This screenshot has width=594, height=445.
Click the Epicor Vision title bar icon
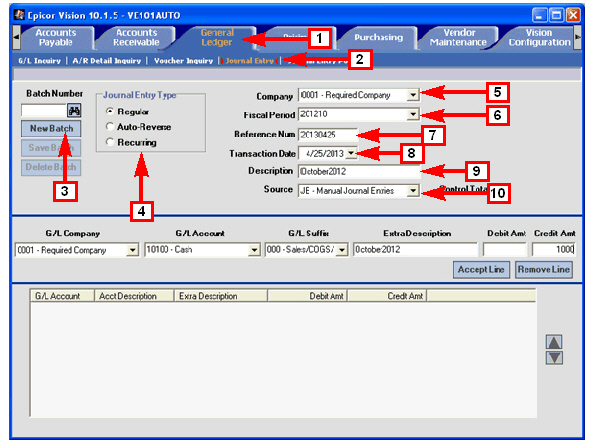(x=19, y=15)
